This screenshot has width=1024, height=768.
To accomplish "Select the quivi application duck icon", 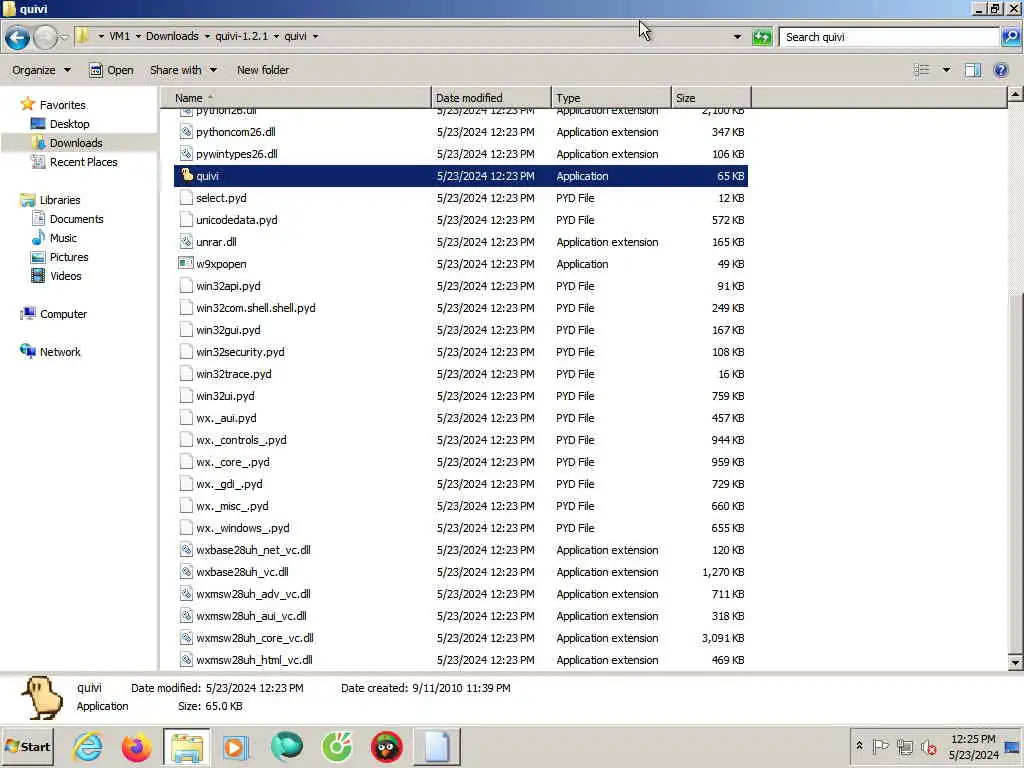I will (186, 176).
